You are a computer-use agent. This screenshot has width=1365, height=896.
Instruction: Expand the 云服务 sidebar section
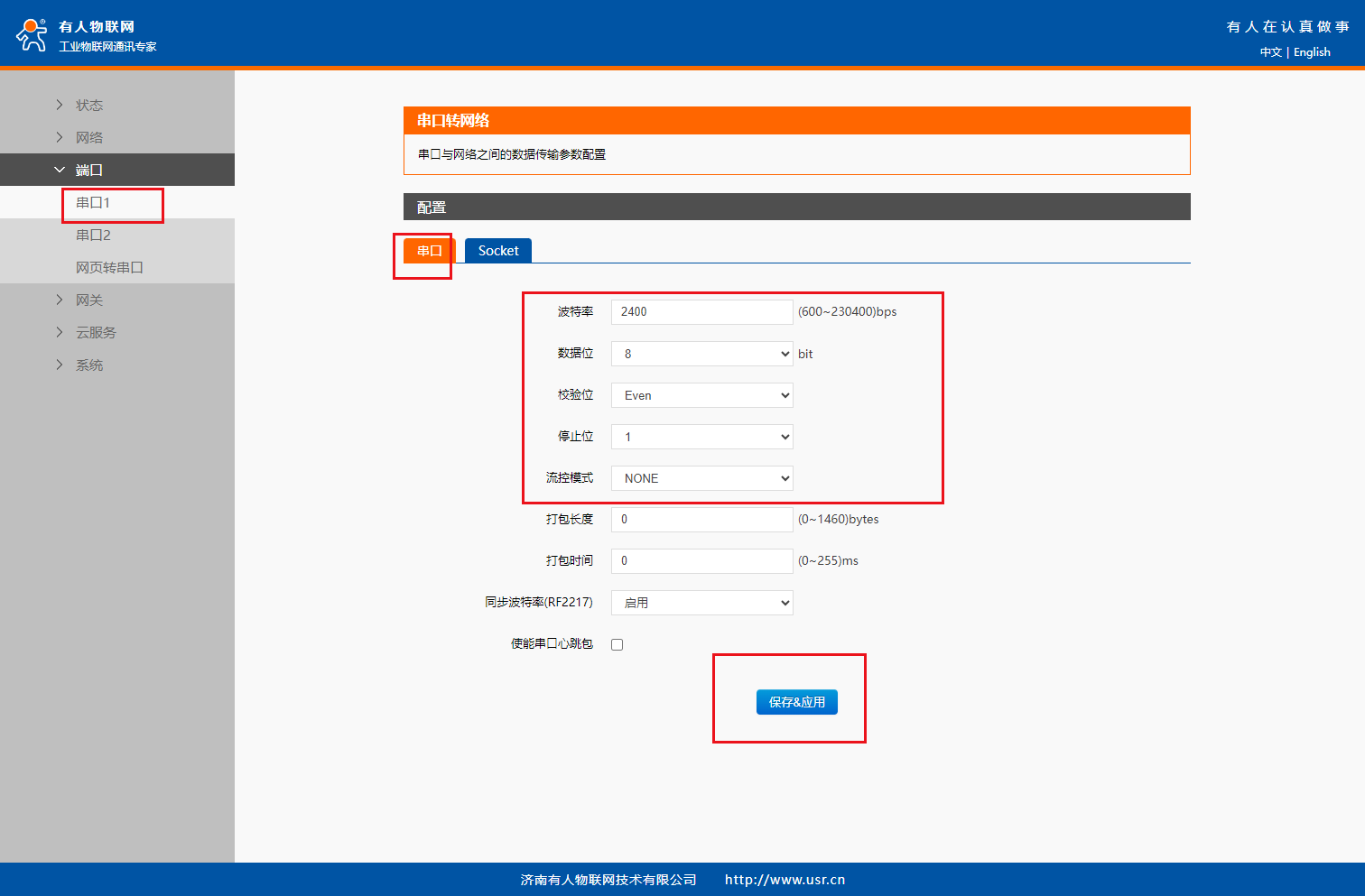click(95, 332)
